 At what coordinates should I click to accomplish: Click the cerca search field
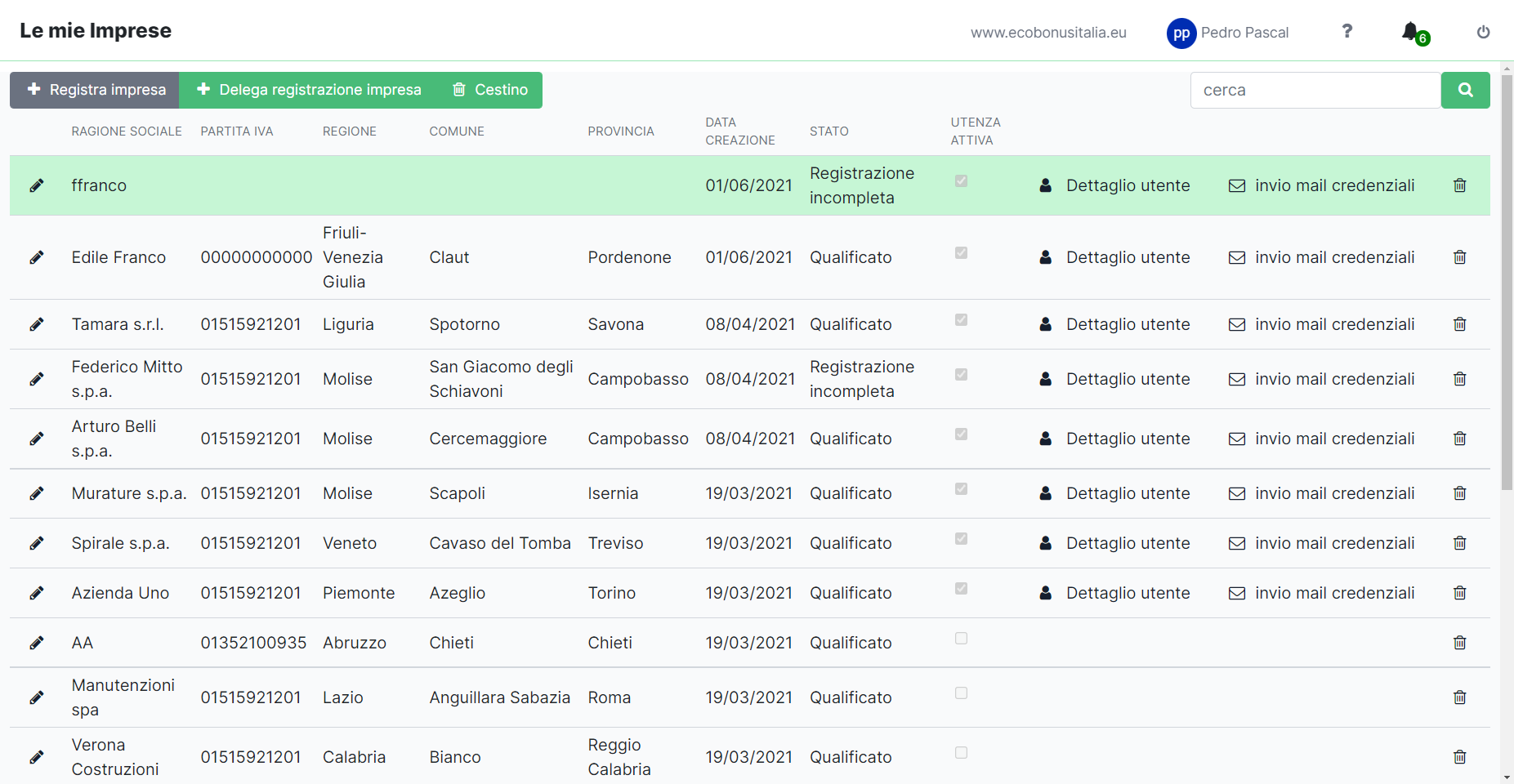pos(1315,90)
